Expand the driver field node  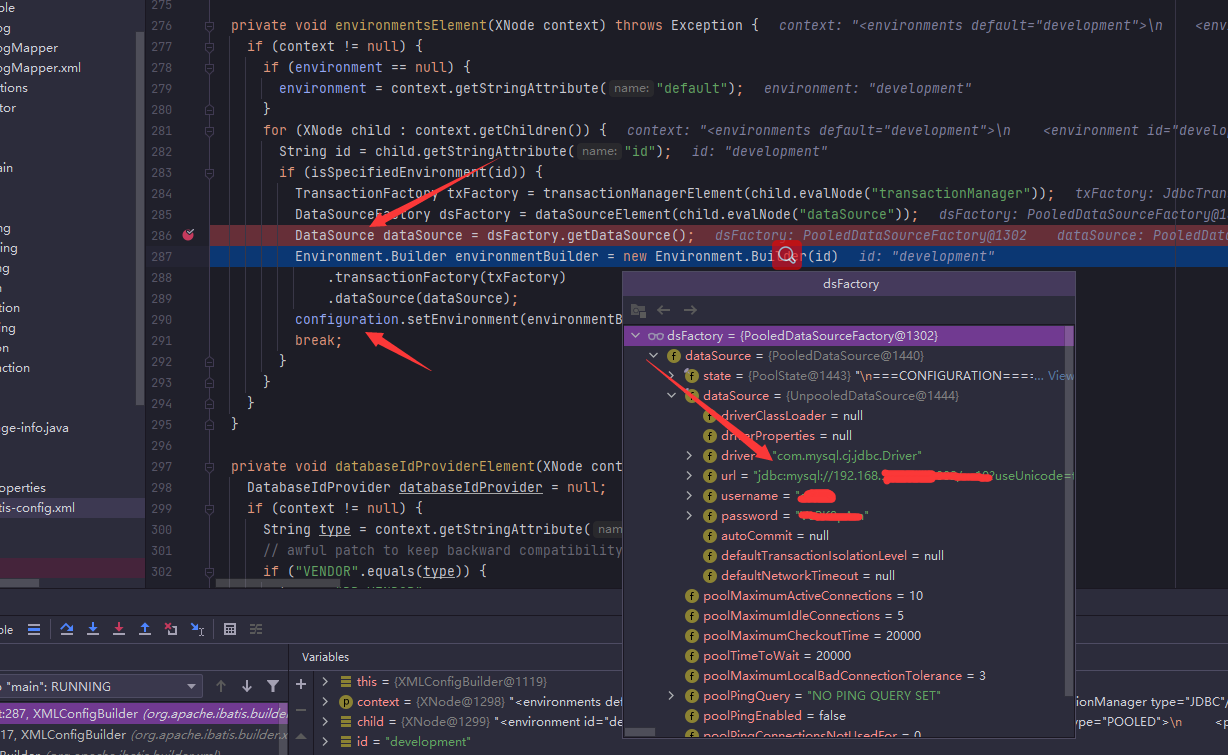pyautogui.click(x=689, y=456)
